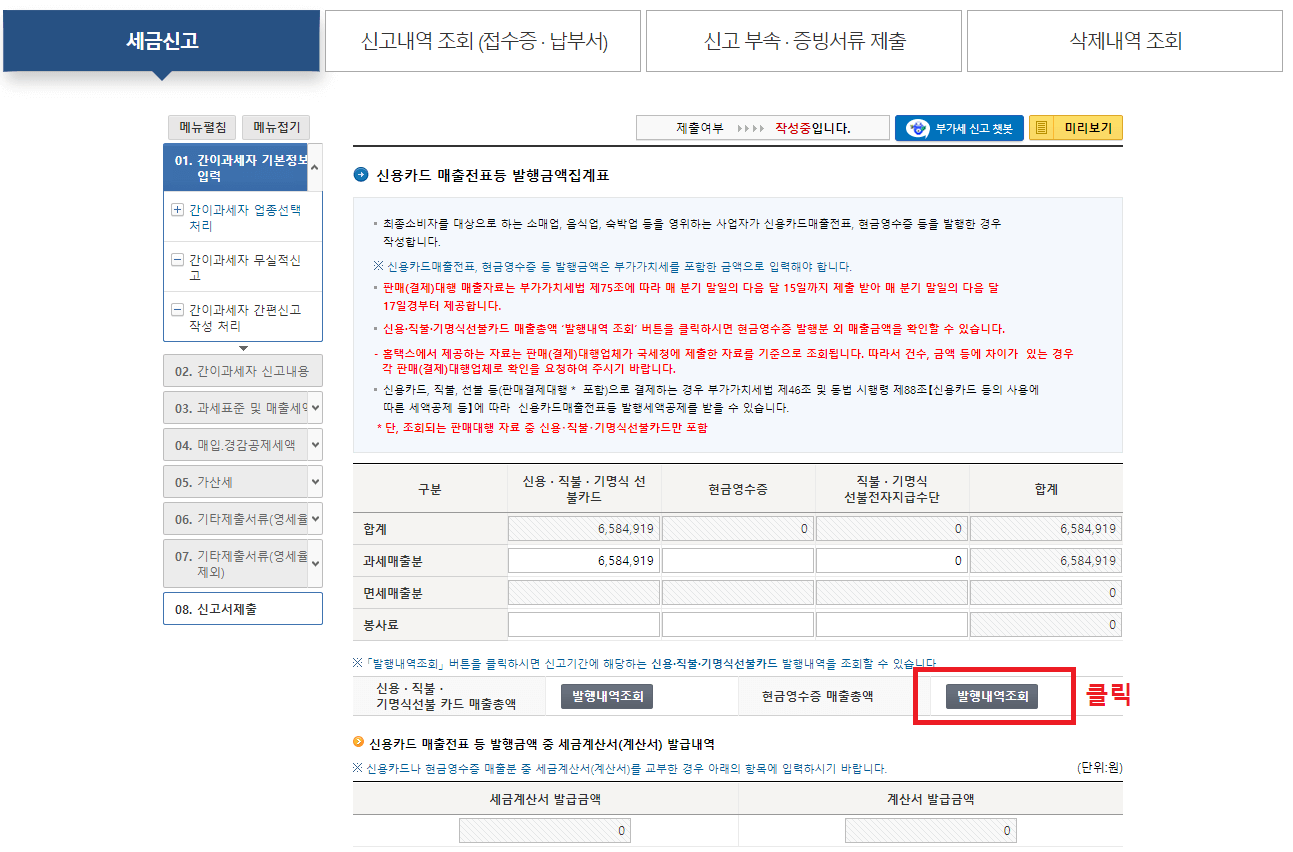Select the 세금신고 navigation tab
Image resolution: width=1293 pixels, height=852 pixels.
[160, 37]
